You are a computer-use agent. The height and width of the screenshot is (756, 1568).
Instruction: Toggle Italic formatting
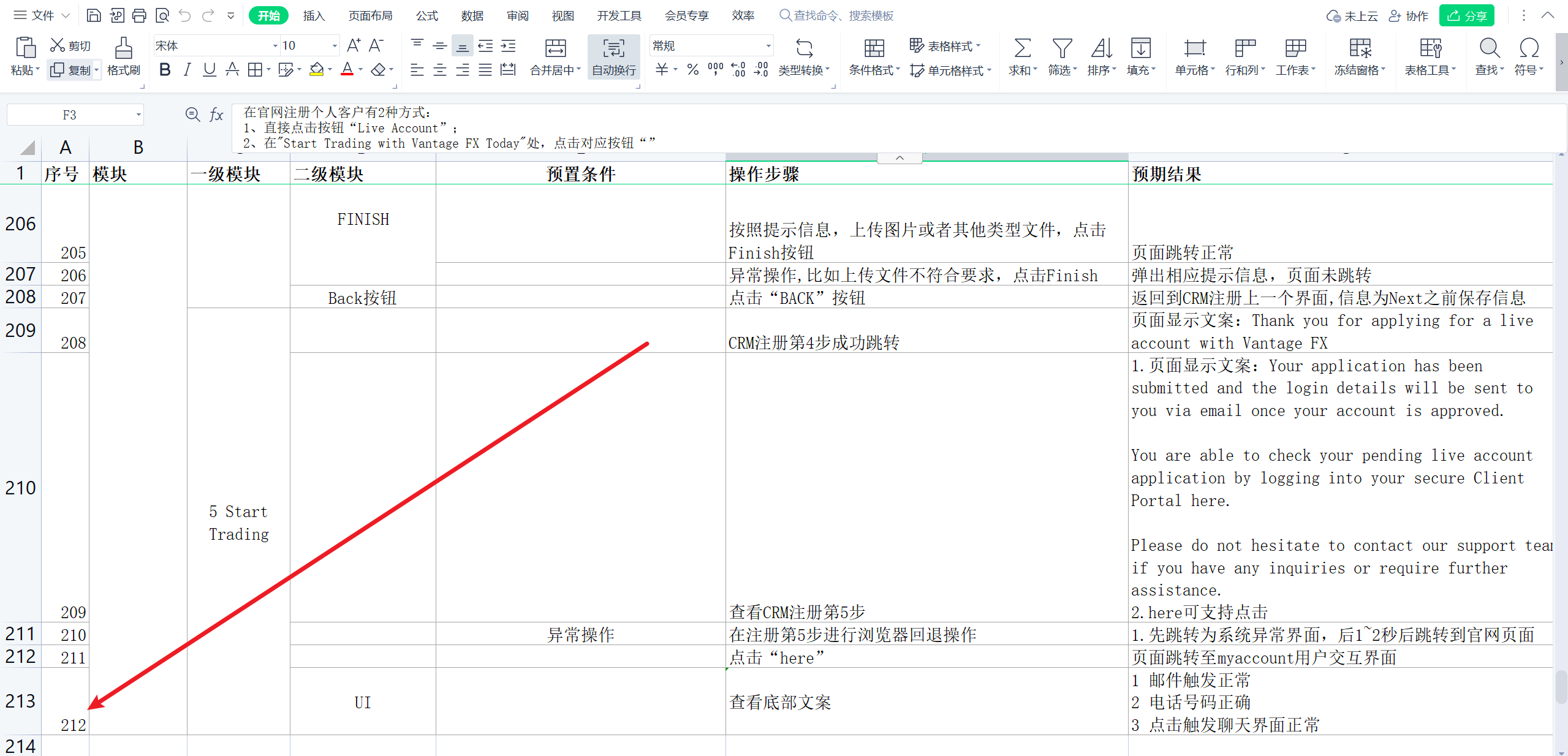(x=187, y=70)
